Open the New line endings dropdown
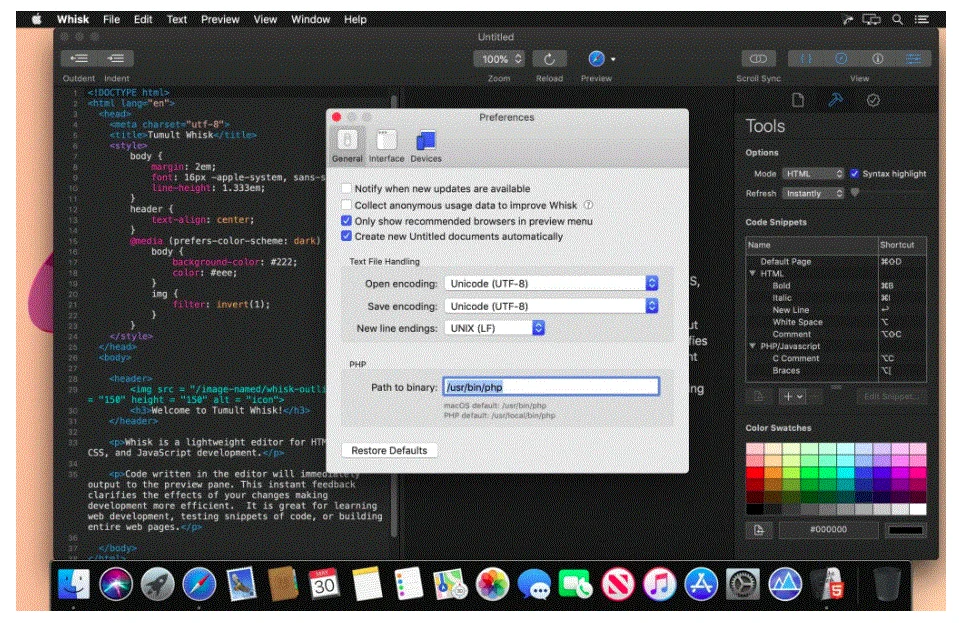 [x=494, y=328]
